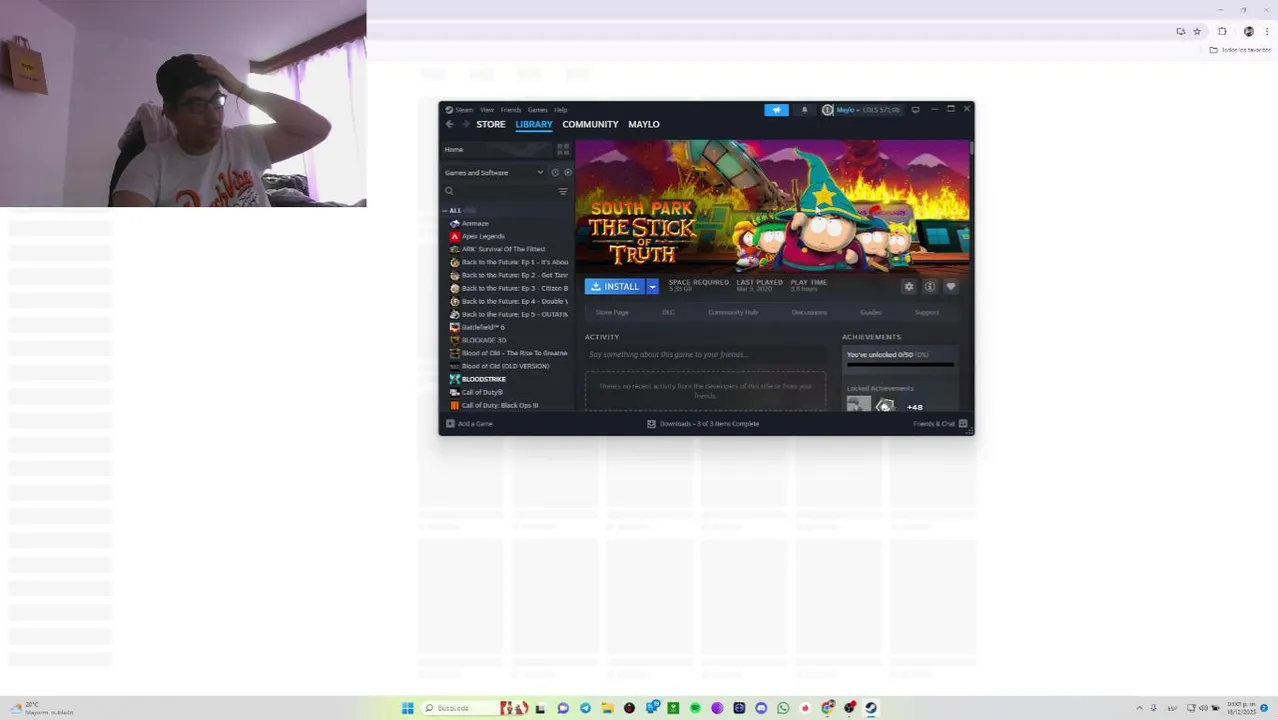Click the +48 locked achievements count

tap(914, 407)
